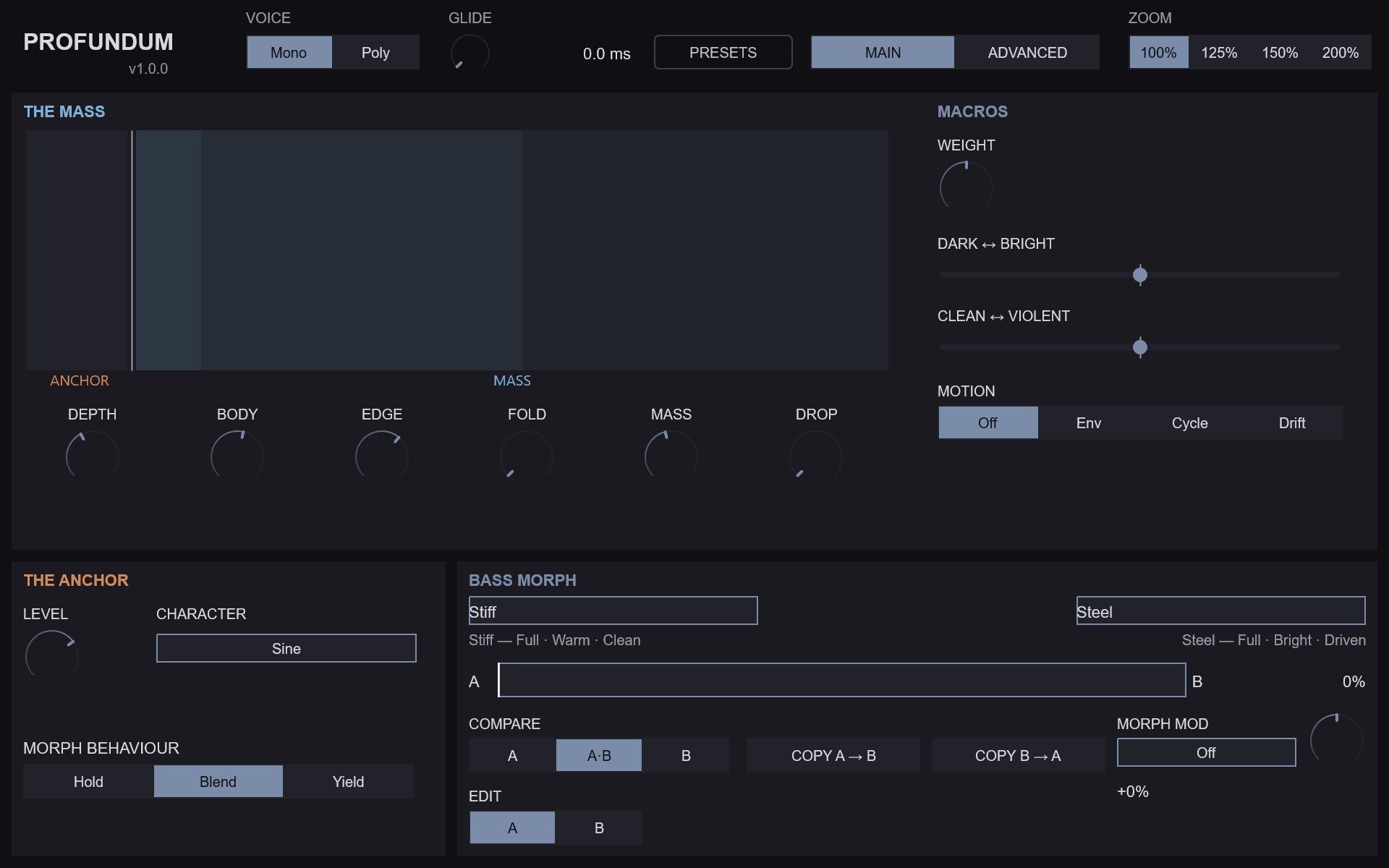This screenshot has height=868, width=1389.
Task: Click the CLEAN ↔ VIOLENT slider handle
Action: (1140, 347)
